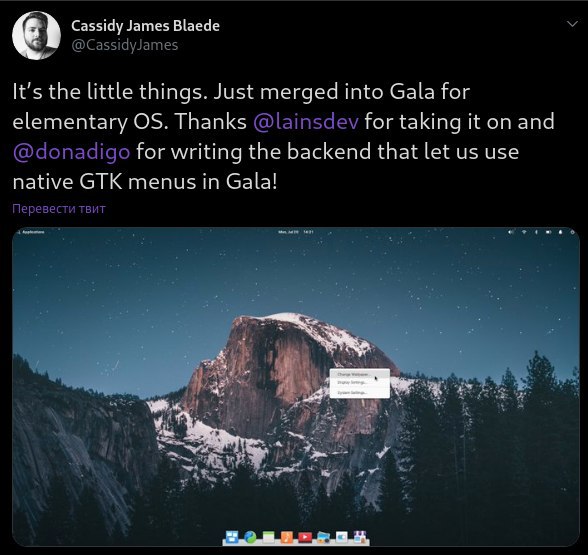Image resolution: width=588 pixels, height=555 pixels.
Task: Launch the blue-green globe web browser icon
Action: click(250, 537)
